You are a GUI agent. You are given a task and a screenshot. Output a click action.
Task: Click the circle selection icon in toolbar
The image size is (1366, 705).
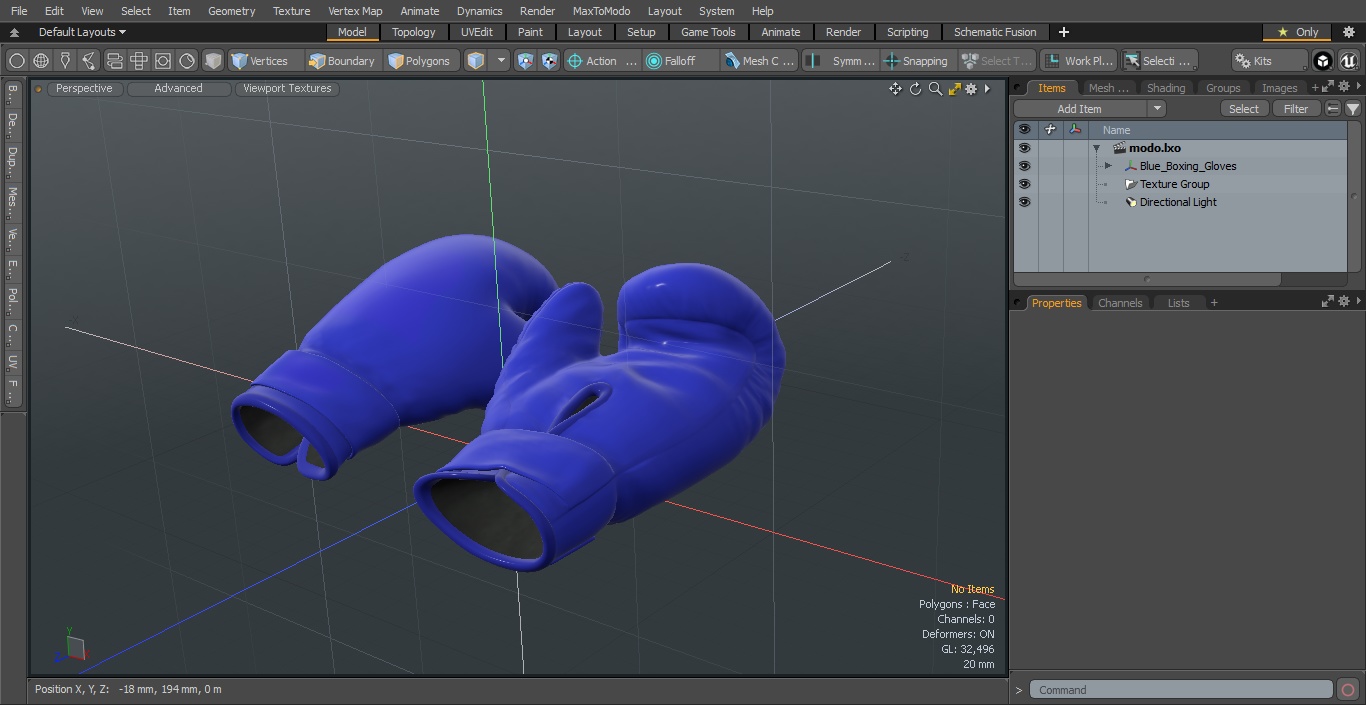pos(16,61)
